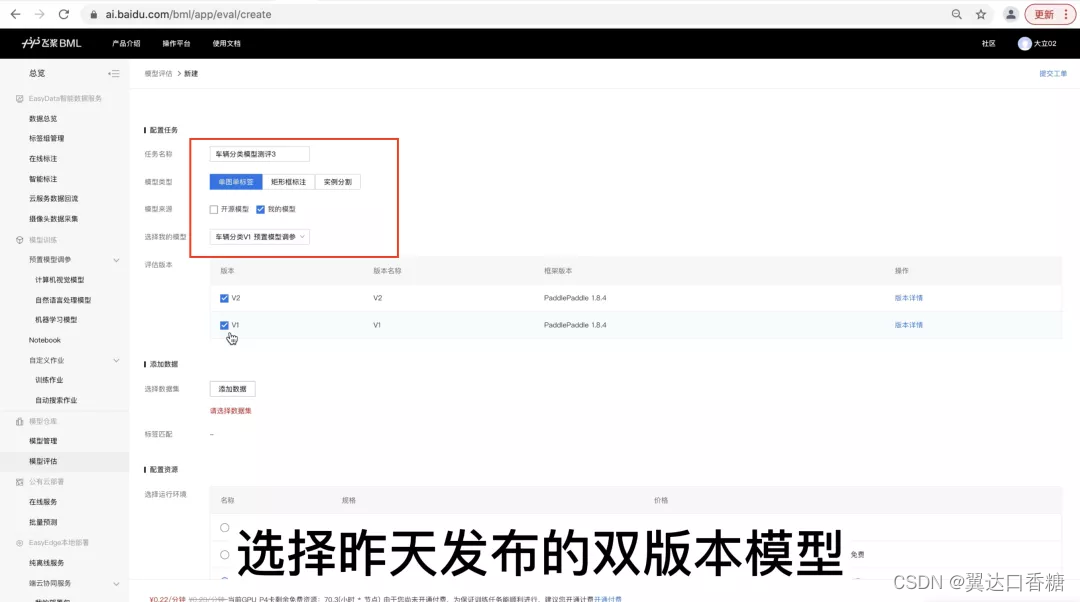Click the red 更新 browser update button

click(1050, 14)
